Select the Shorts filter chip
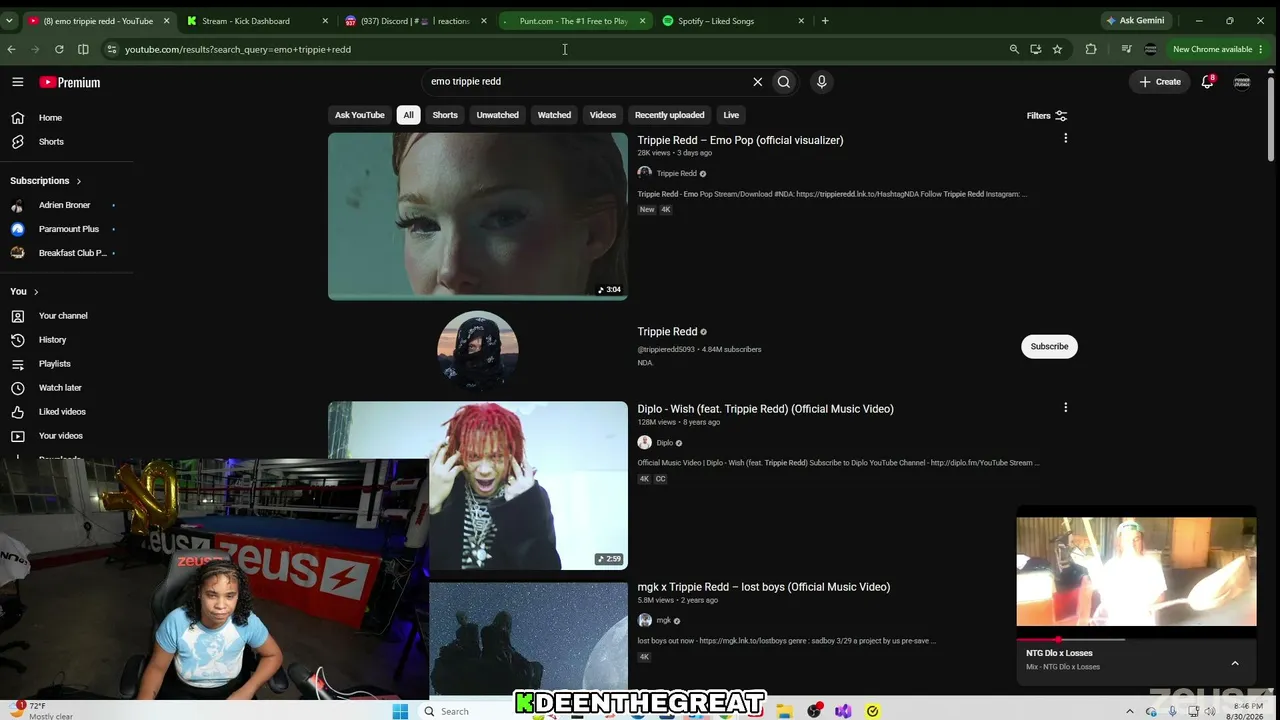The height and width of the screenshot is (720, 1280). pyautogui.click(x=445, y=115)
